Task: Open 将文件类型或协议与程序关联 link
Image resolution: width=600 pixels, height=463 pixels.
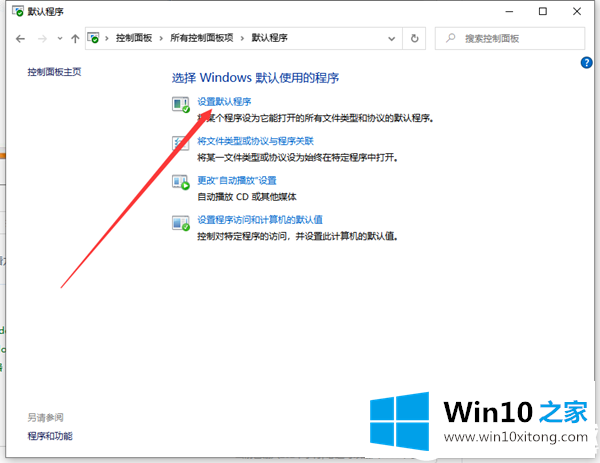Action: [x=255, y=141]
